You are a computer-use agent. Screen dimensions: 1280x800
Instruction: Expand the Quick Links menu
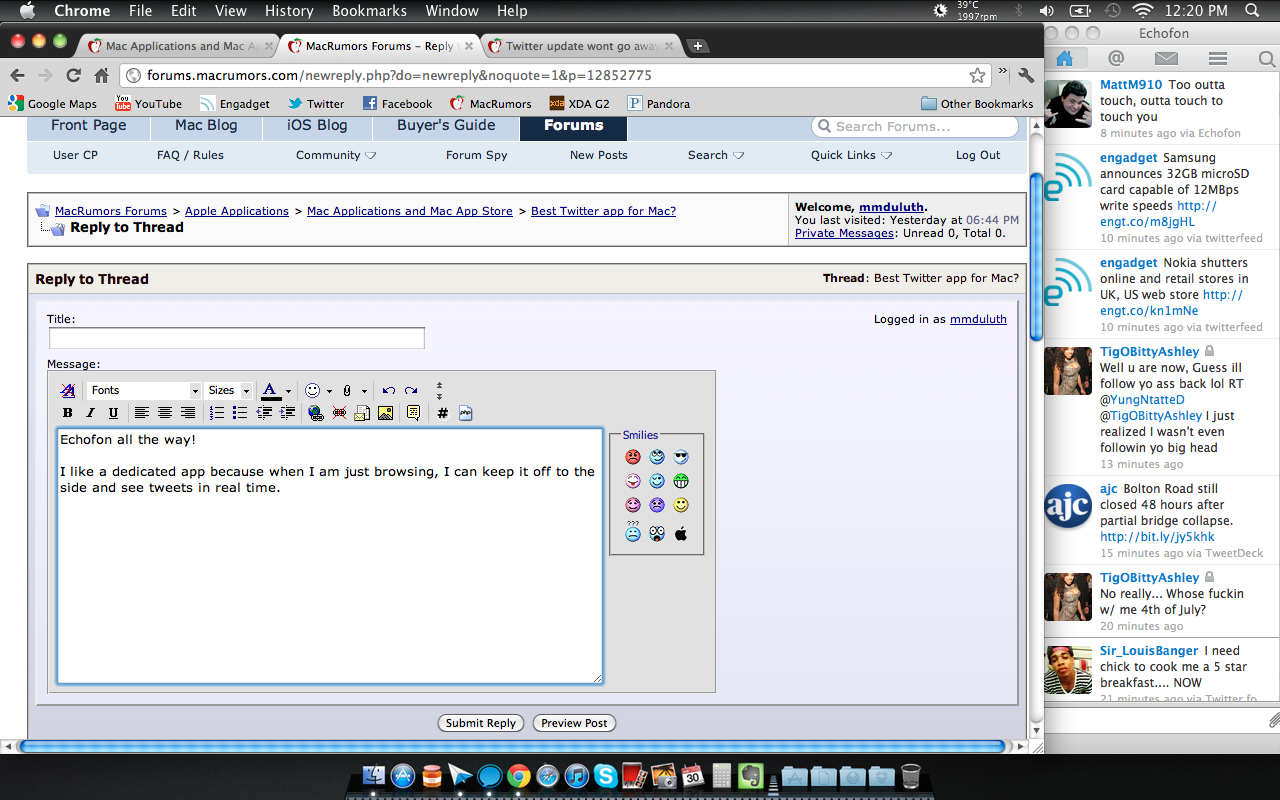click(851, 155)
